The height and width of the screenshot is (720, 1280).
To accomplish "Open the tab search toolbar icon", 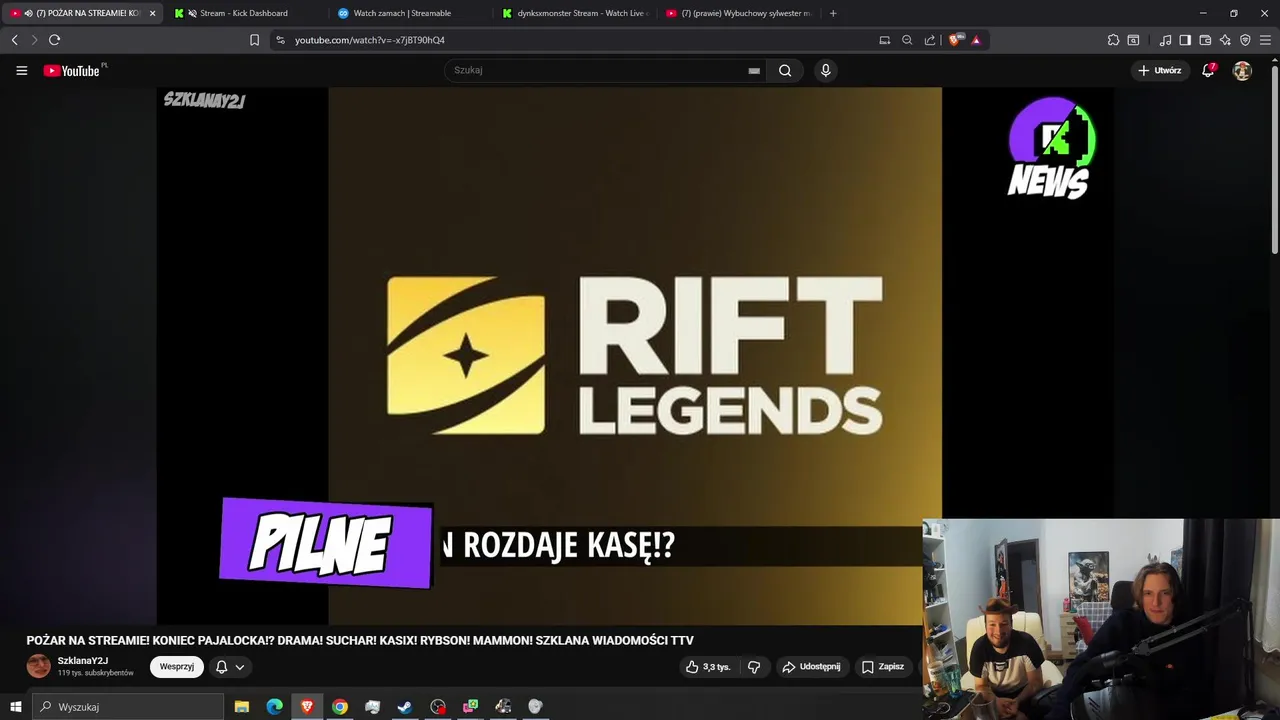I will point(1133,40).
